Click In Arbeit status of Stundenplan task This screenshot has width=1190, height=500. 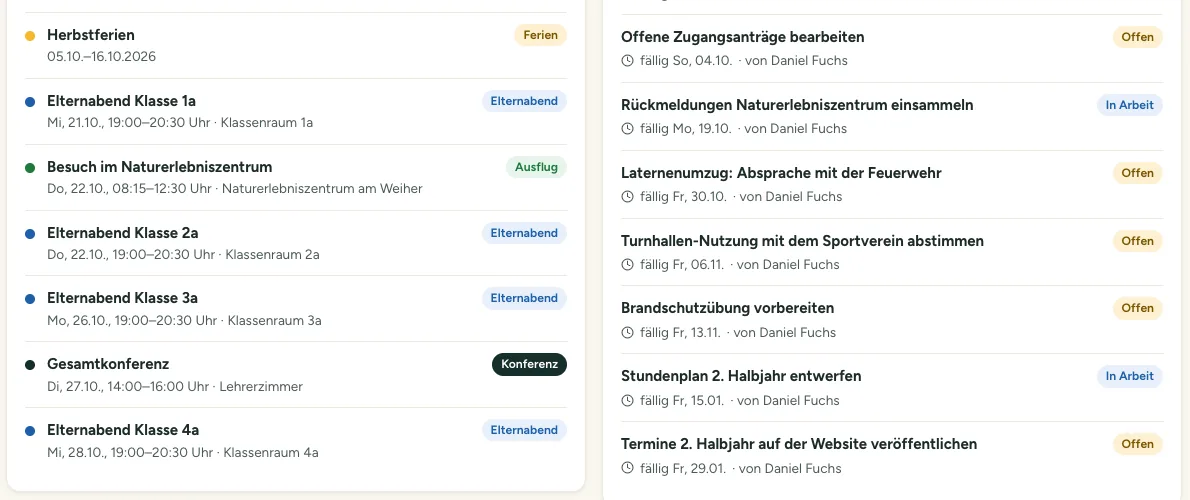[1130, 376]
